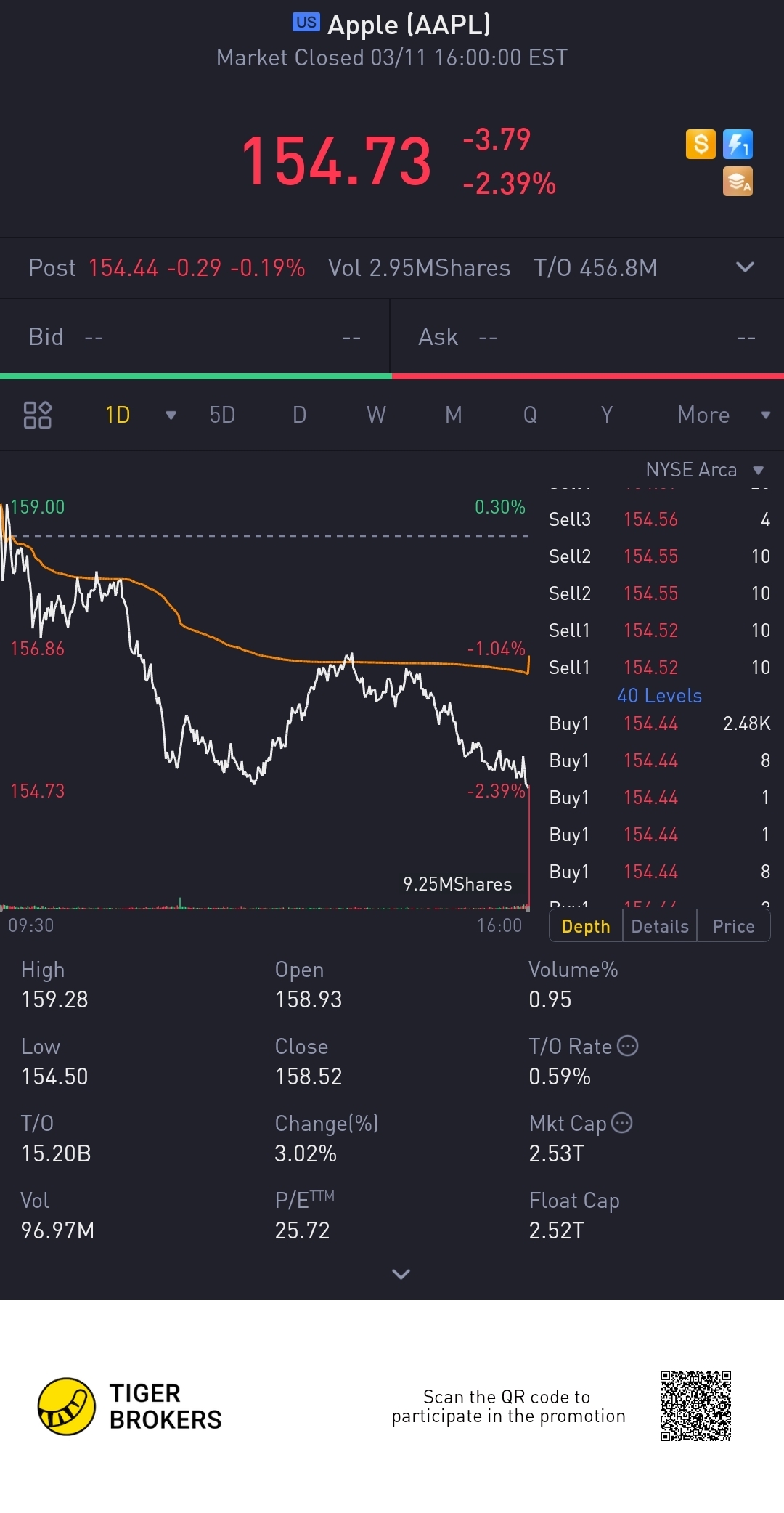784x1513 pixels.
Task: Tap the T/O Rate info icon
Action: coord(628,1046)
